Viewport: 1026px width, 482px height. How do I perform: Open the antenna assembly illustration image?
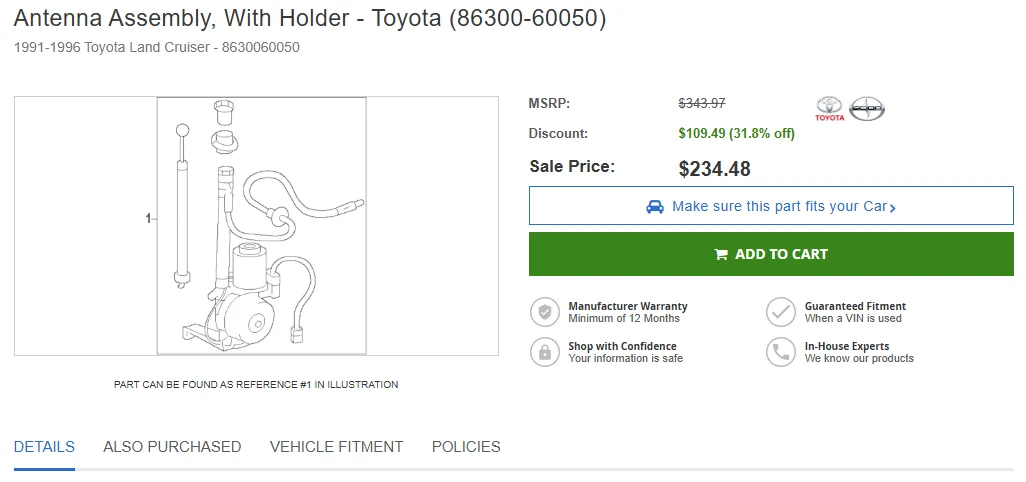click(262, 226)
